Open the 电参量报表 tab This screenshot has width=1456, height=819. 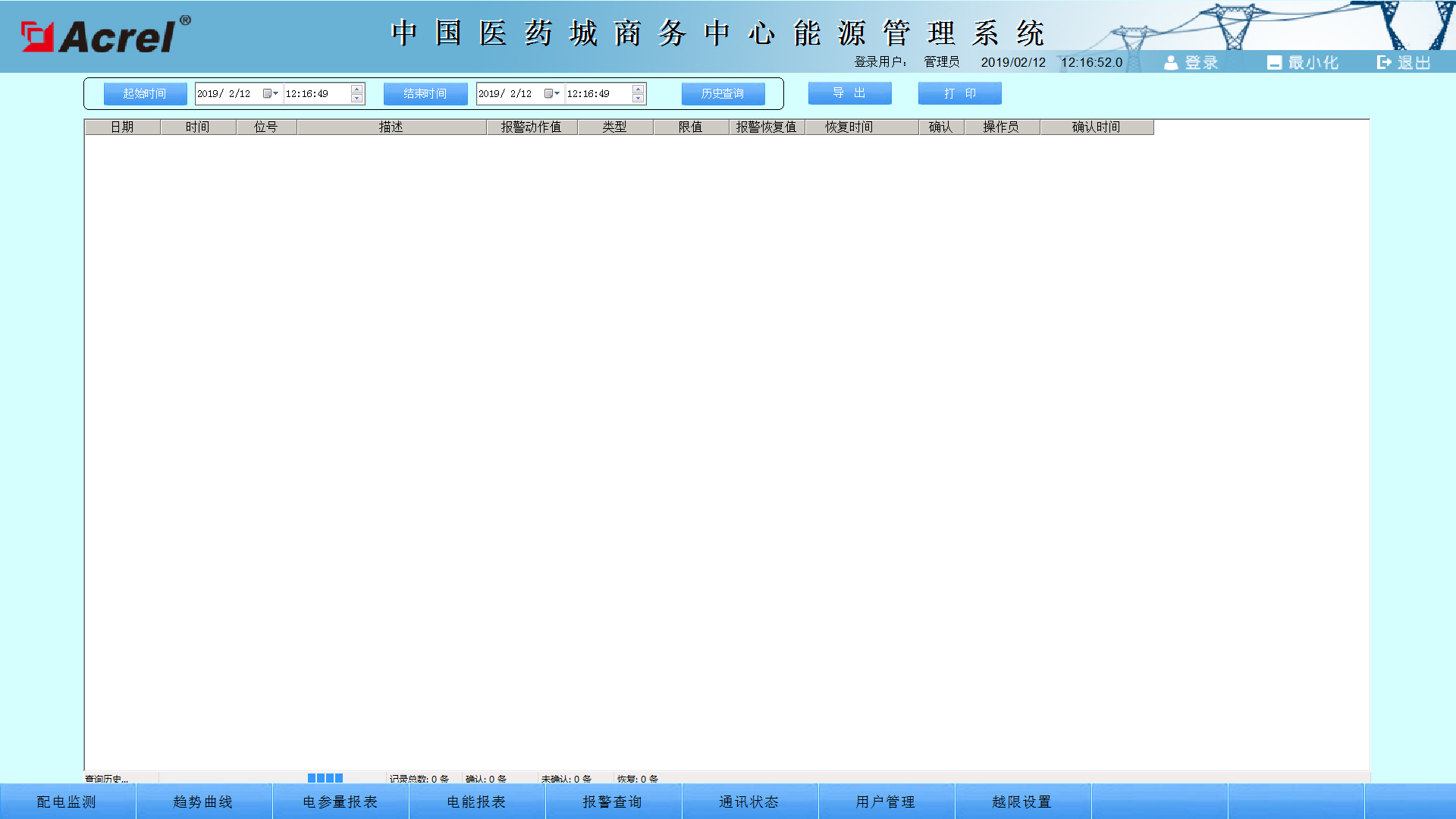(x=340, y=802)
